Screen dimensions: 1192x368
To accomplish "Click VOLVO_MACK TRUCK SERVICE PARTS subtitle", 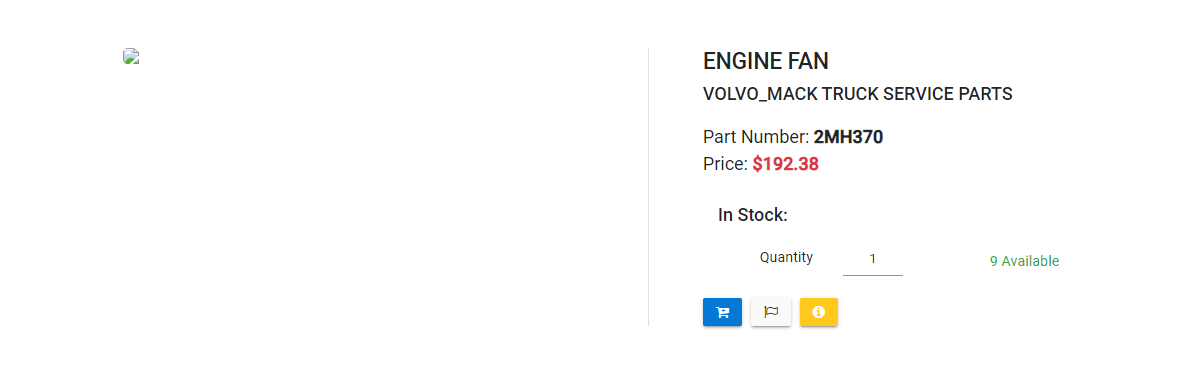I will [x=858, y=94].
